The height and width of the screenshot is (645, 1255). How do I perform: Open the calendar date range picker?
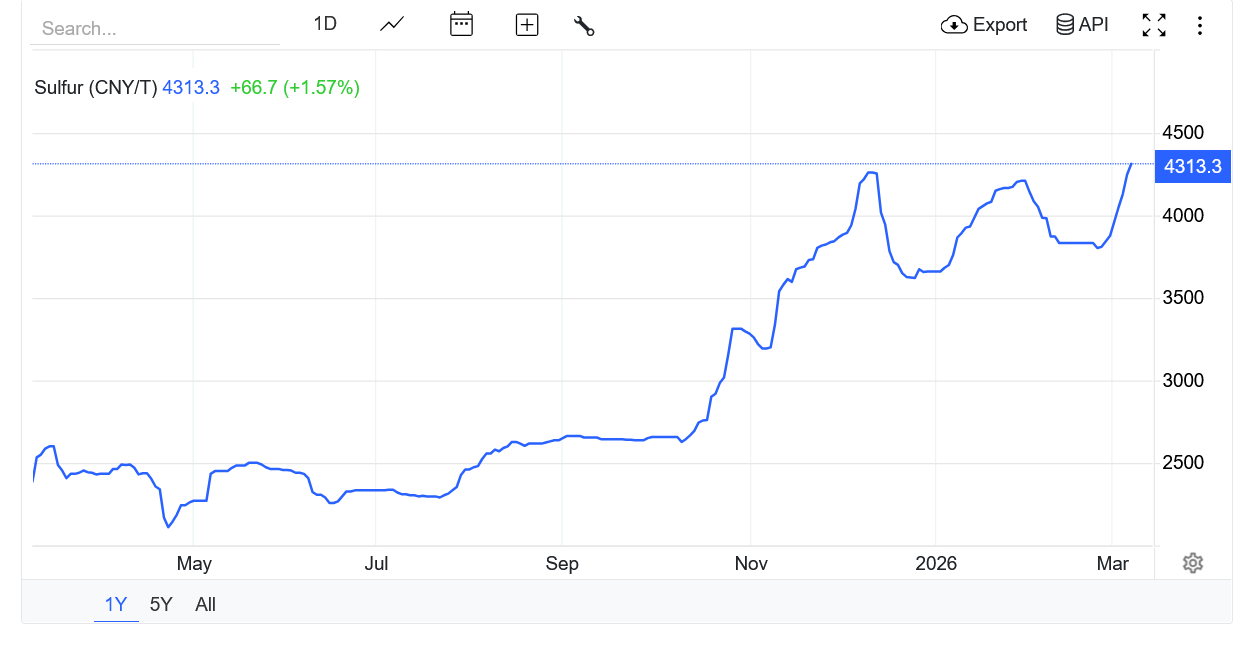coord(461,24)
